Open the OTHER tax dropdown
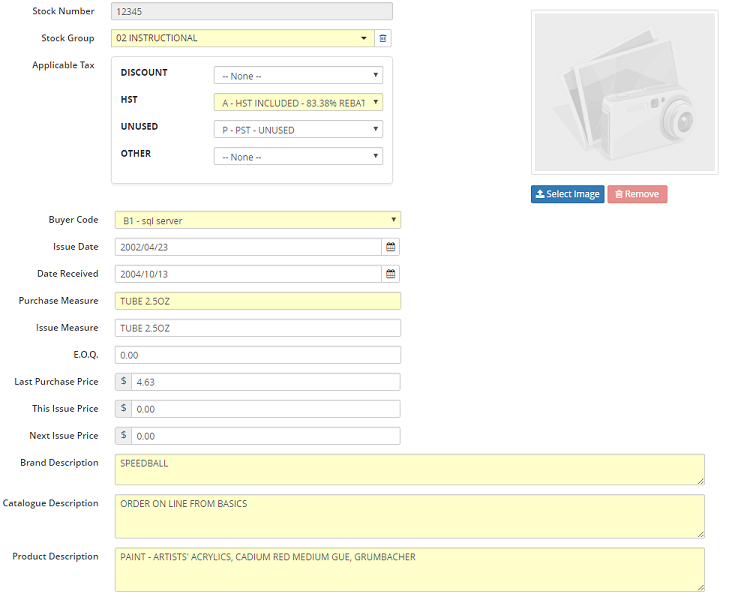729x597 pixels. (x=298, y=156)
